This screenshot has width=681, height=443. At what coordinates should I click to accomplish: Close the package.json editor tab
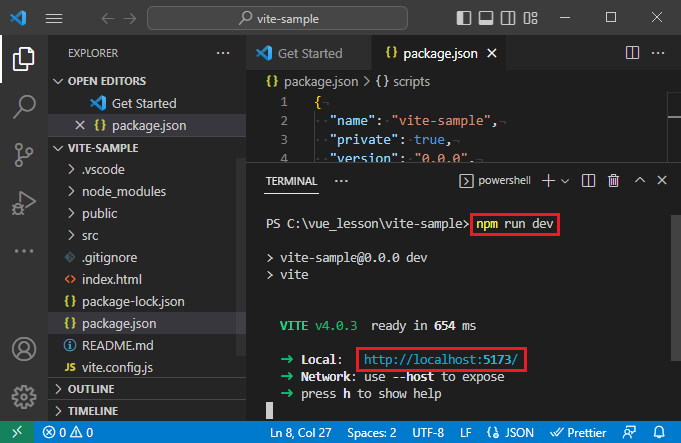(x=492, y=53)
